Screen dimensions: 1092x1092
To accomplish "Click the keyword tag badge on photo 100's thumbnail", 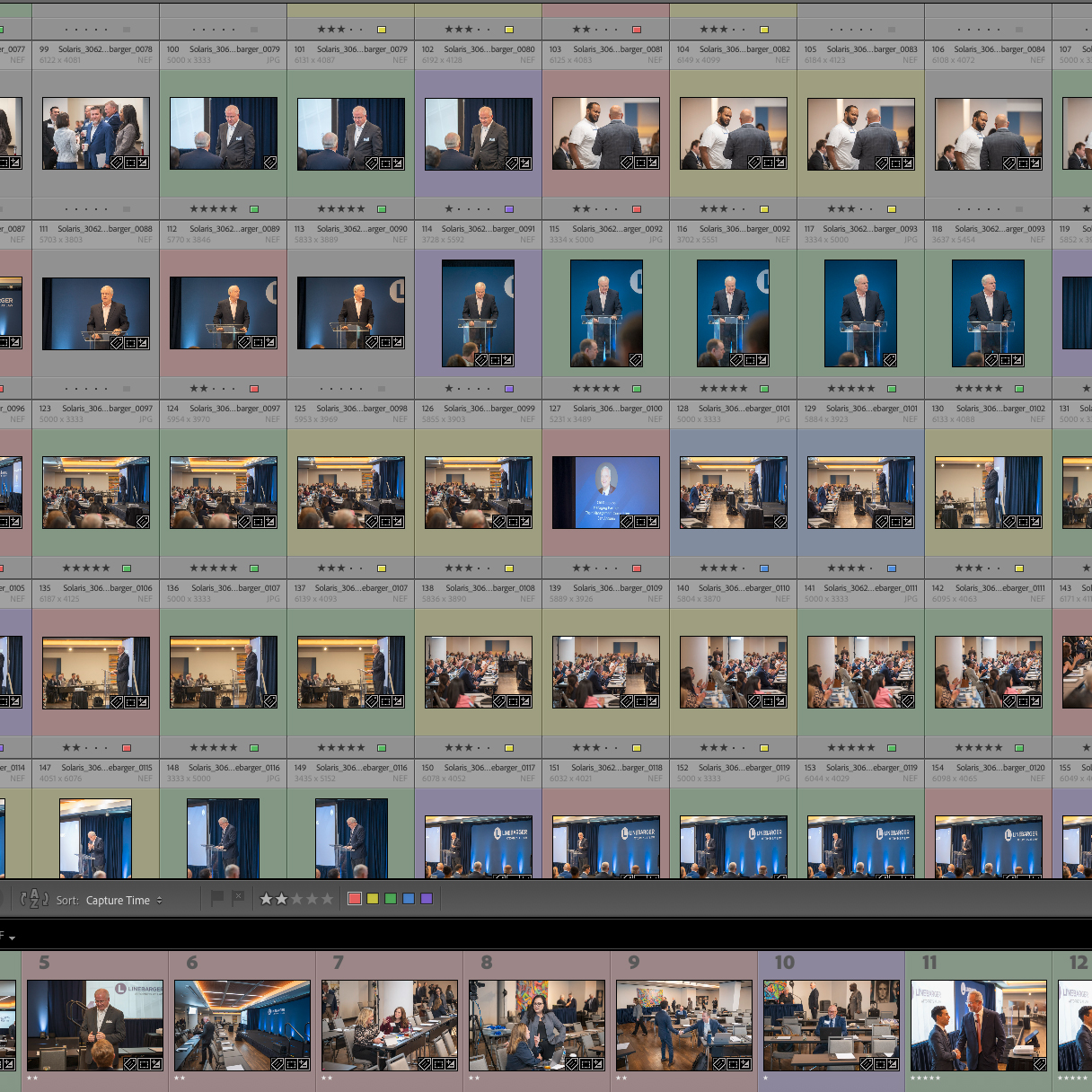I will (x=269, y=163).
